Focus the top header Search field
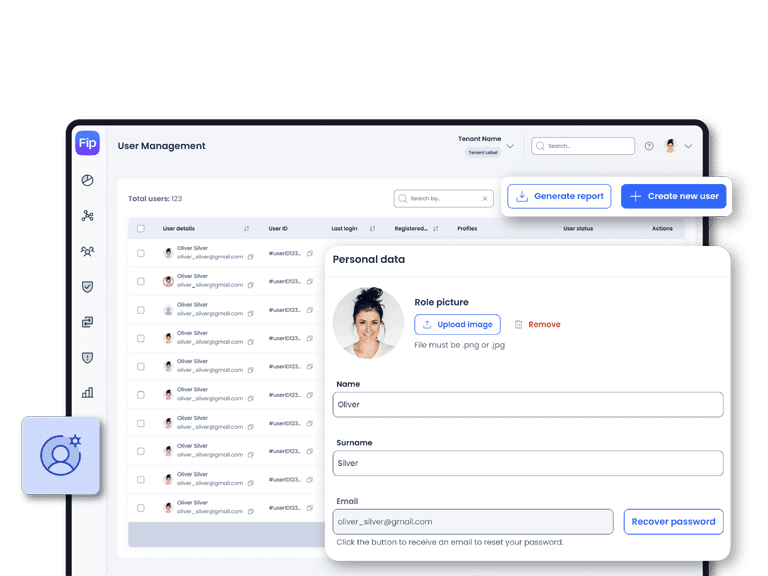768x576 pixels. [x=583, y=146]
